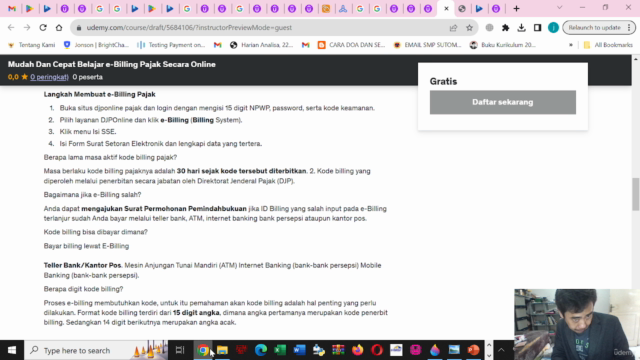Screen dimensions: 640x360
Task: Open Word from the taskbar
Action: coord(299,350)
